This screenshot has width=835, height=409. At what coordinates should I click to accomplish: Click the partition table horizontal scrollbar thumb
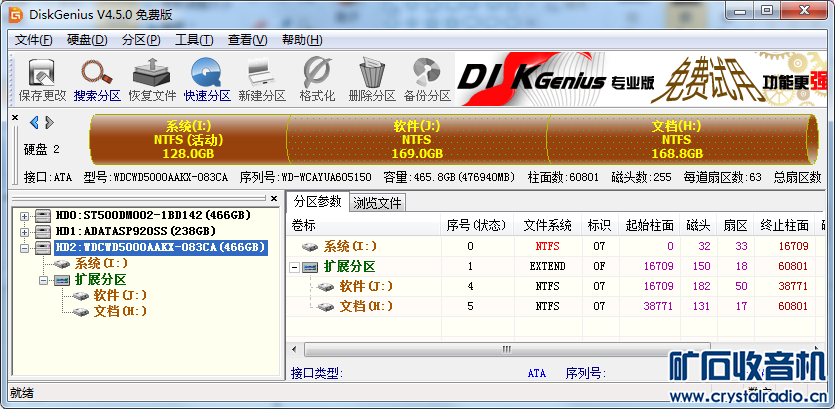point(507,349)
